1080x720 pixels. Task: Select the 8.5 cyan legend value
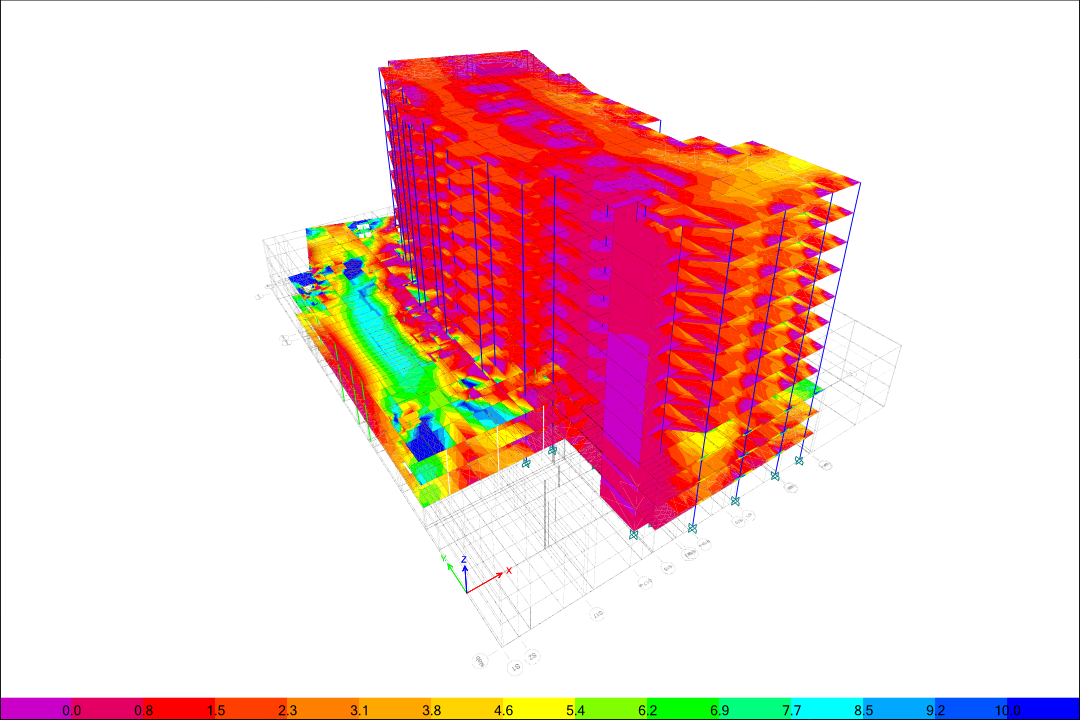[864, 711]
